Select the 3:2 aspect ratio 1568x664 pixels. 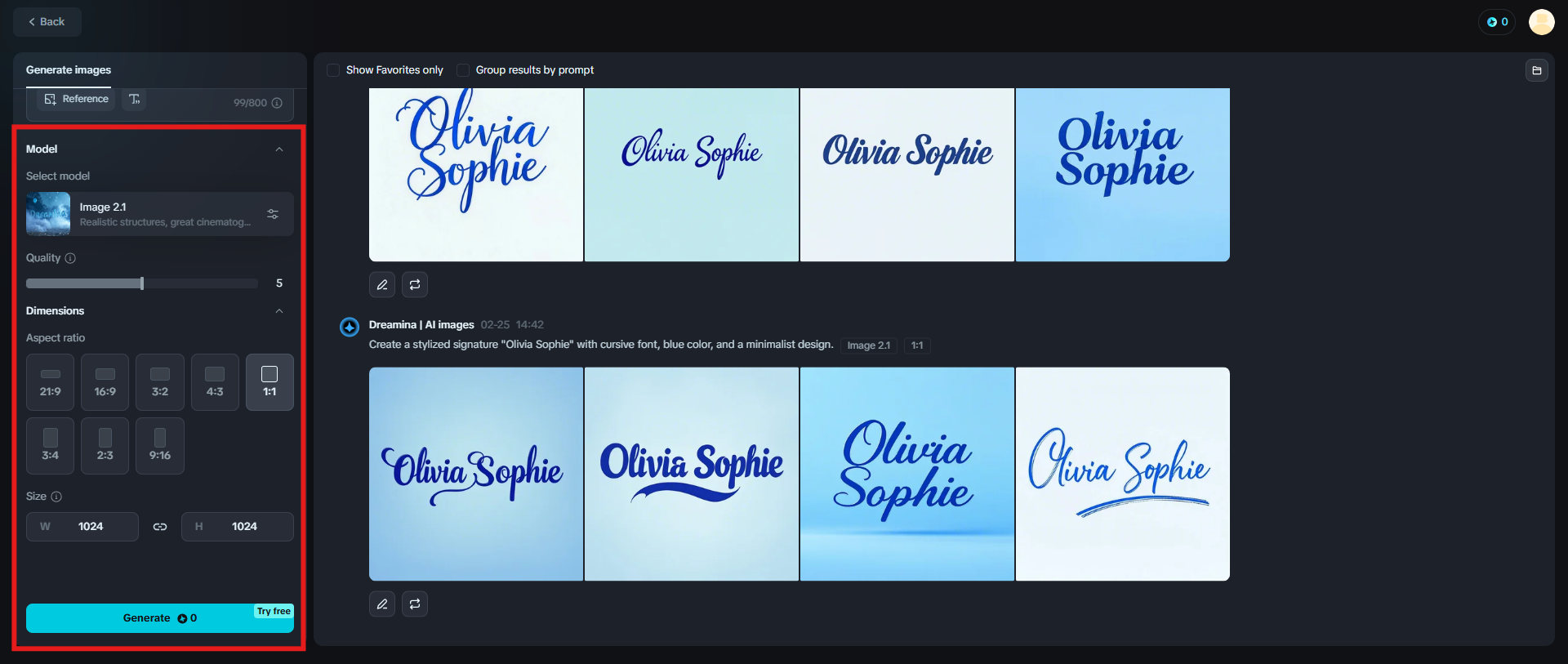(x=160, y=382)
